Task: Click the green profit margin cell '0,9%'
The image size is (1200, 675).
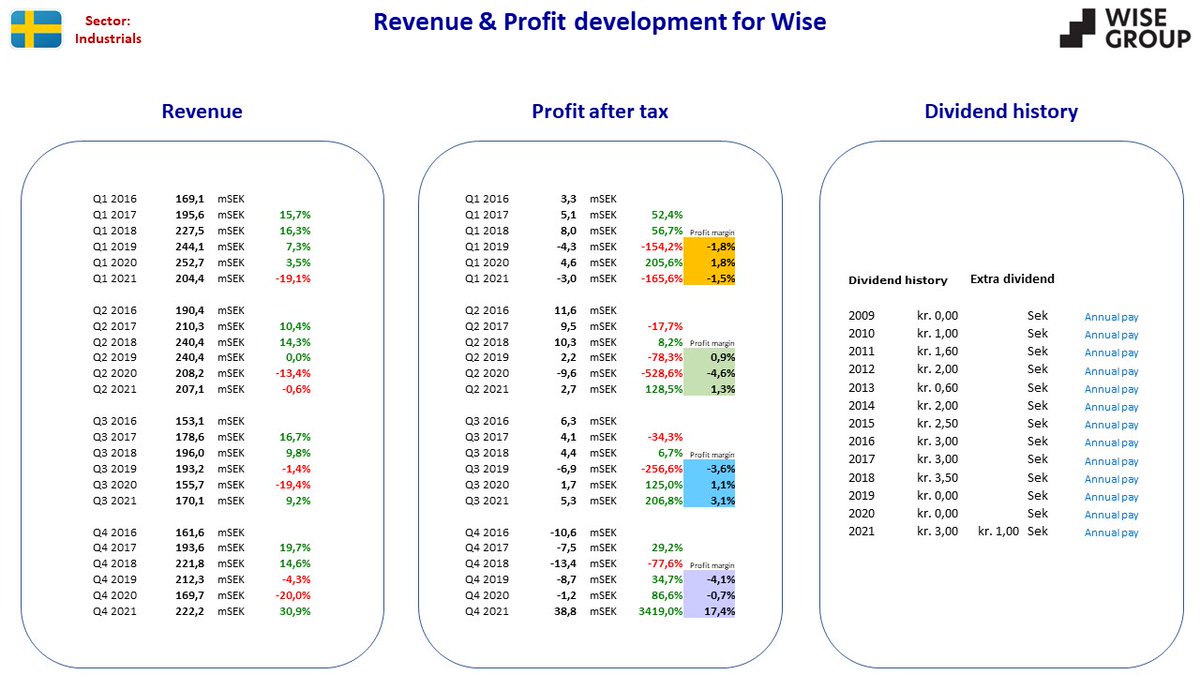Action: point(709,359)
